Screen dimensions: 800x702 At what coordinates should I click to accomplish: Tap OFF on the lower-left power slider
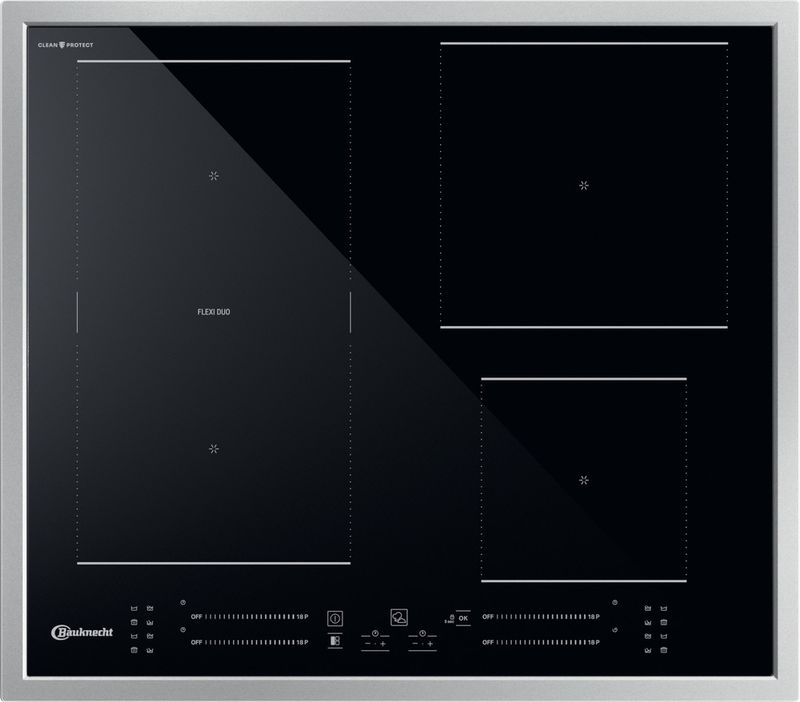click(x=197, y=642)
